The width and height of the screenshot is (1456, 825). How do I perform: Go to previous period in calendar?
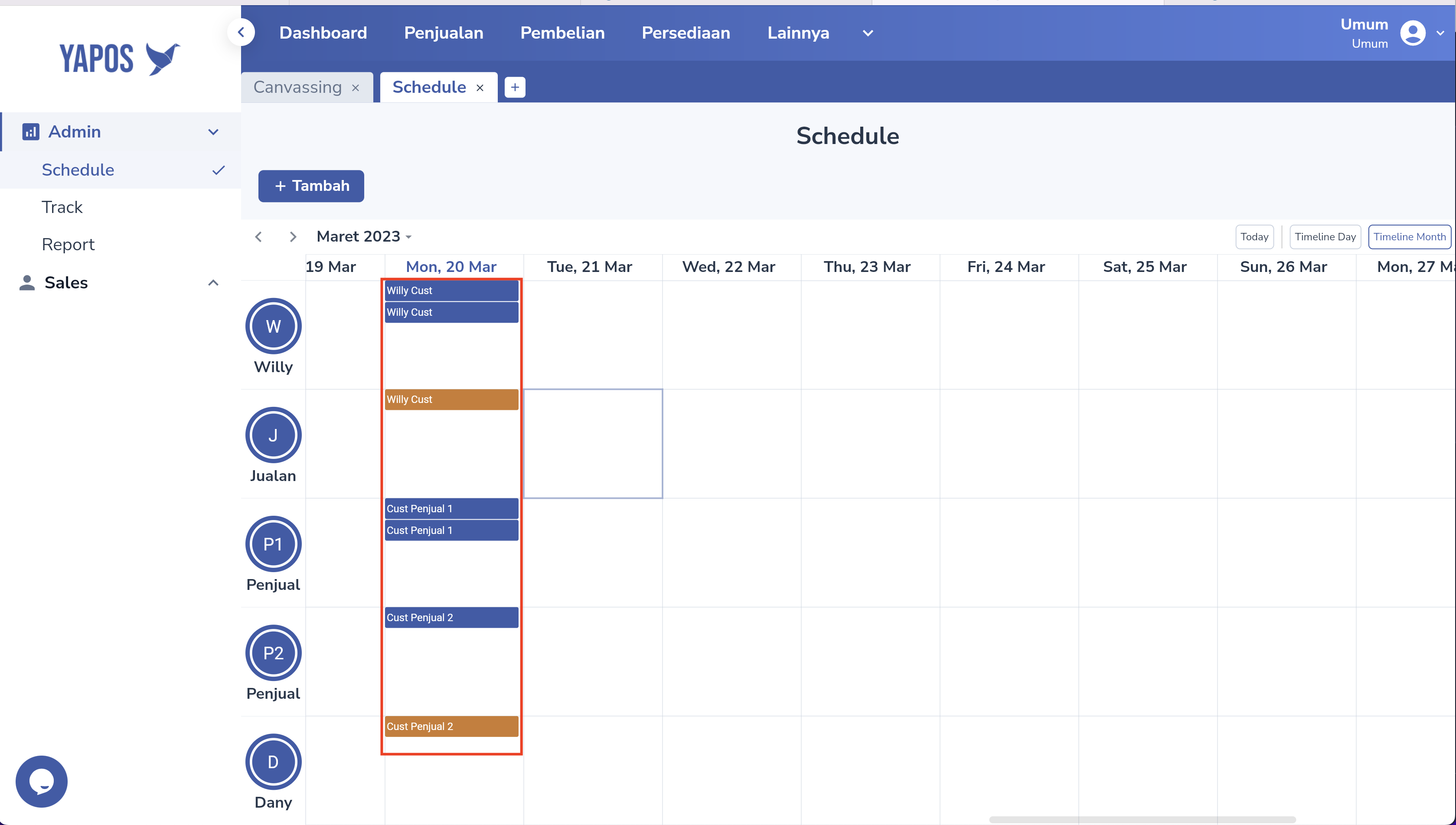259,237
